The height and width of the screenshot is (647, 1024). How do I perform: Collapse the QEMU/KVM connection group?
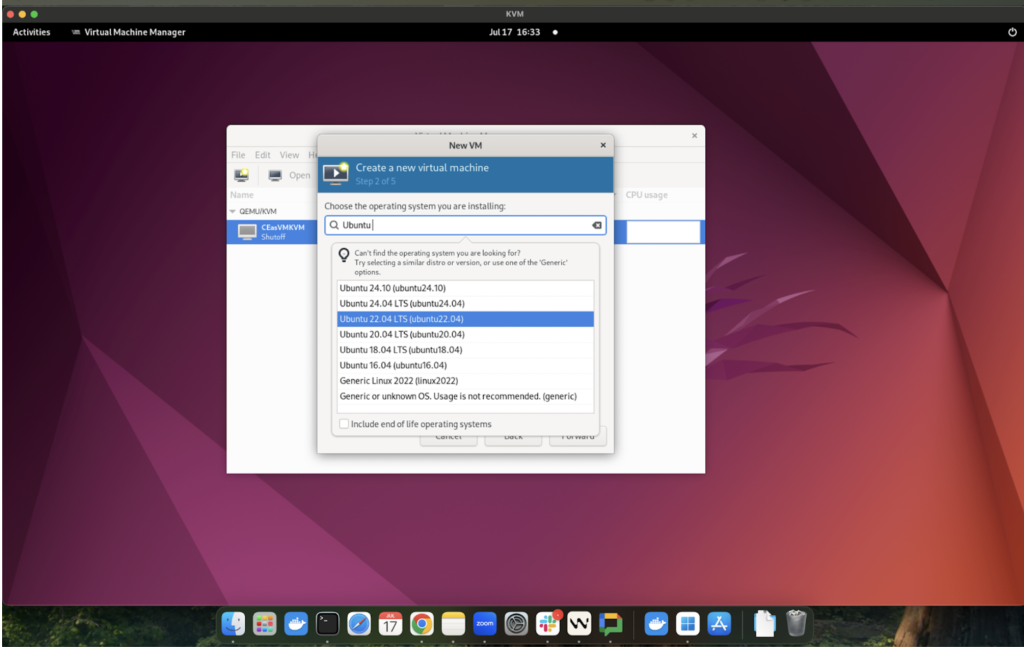pos(232,212)
